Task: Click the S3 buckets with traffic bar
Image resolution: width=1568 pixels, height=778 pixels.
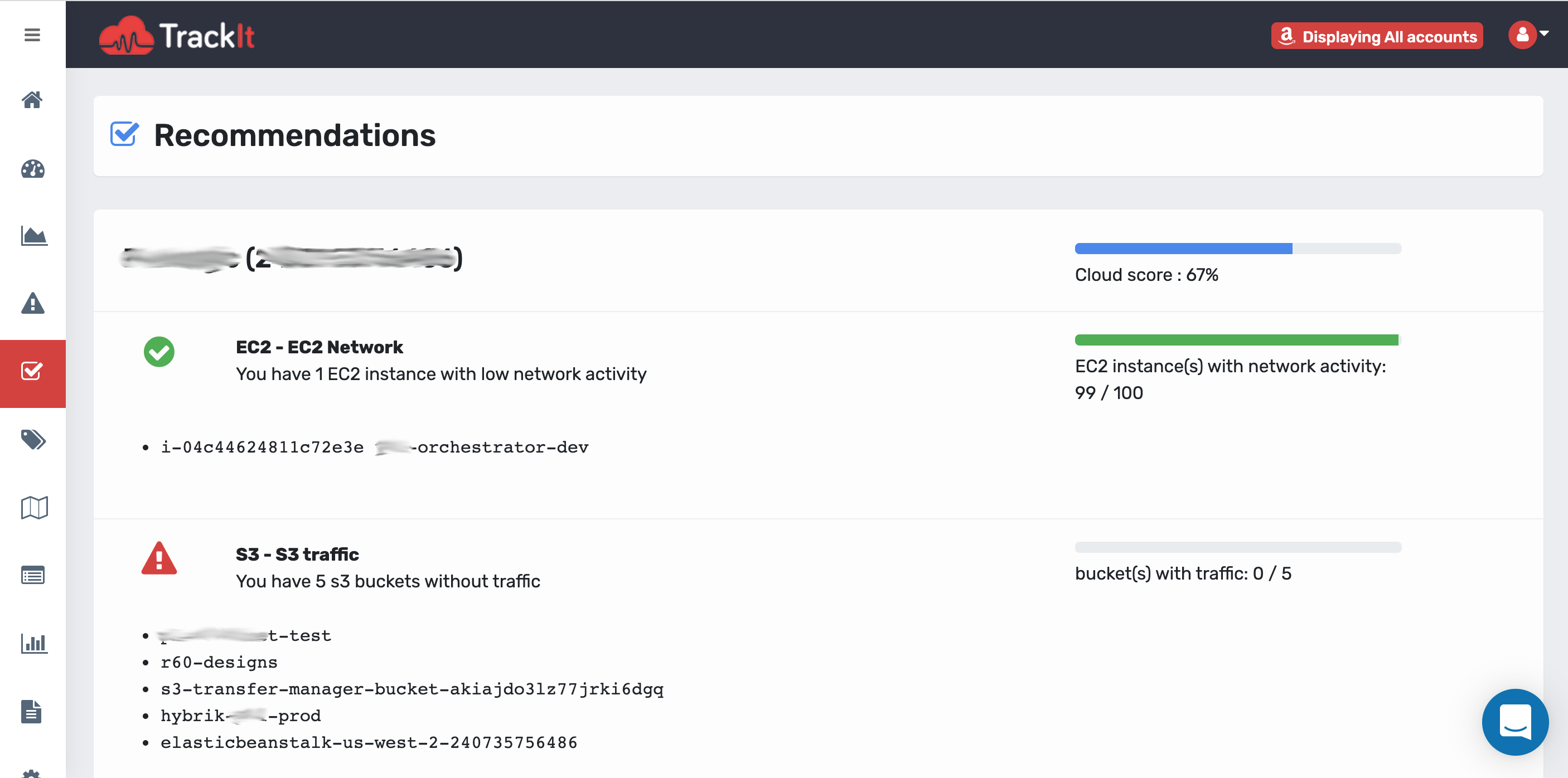Action: coord(1238,547)
